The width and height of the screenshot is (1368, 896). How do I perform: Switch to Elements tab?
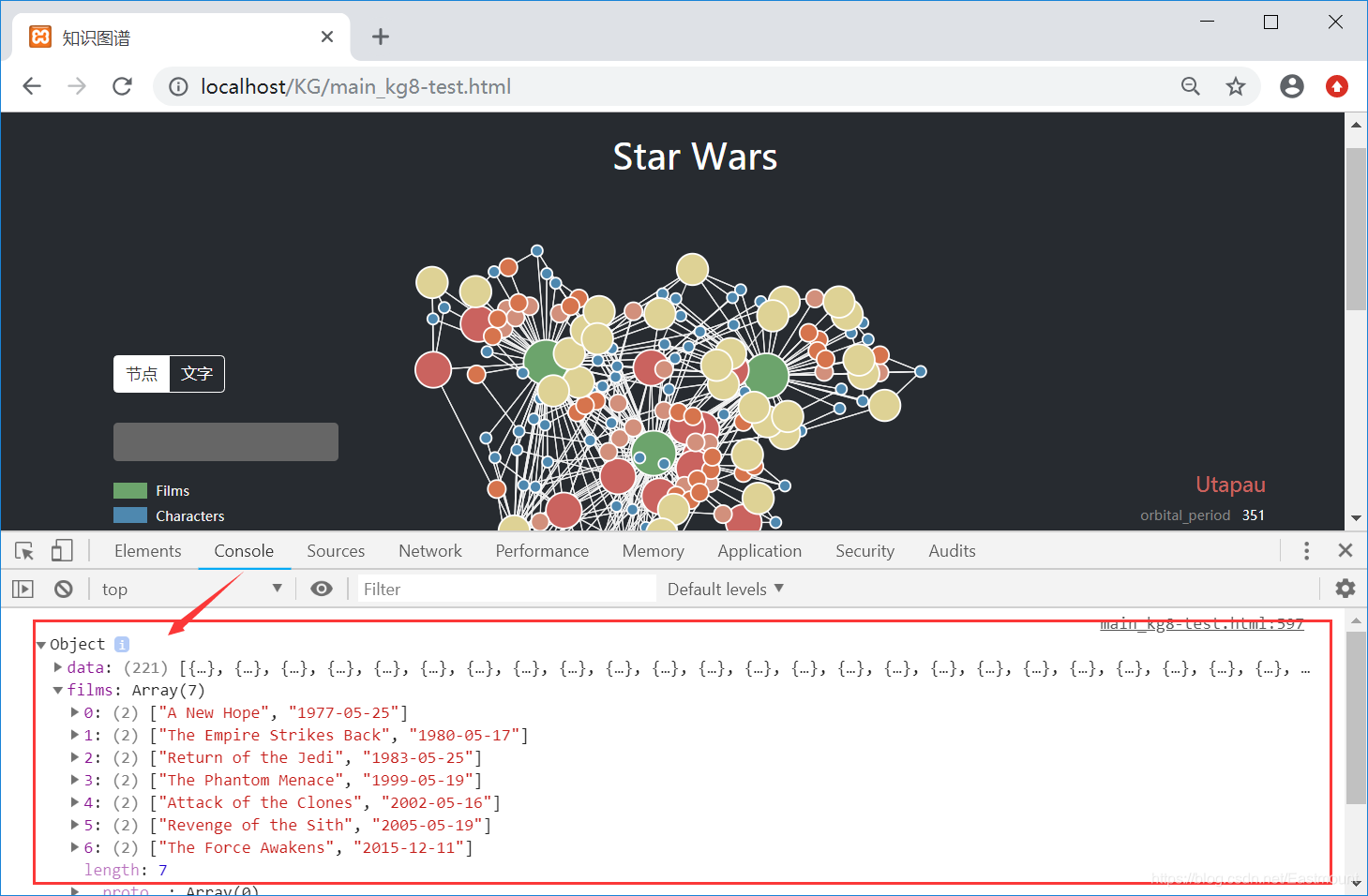(148, 551)
